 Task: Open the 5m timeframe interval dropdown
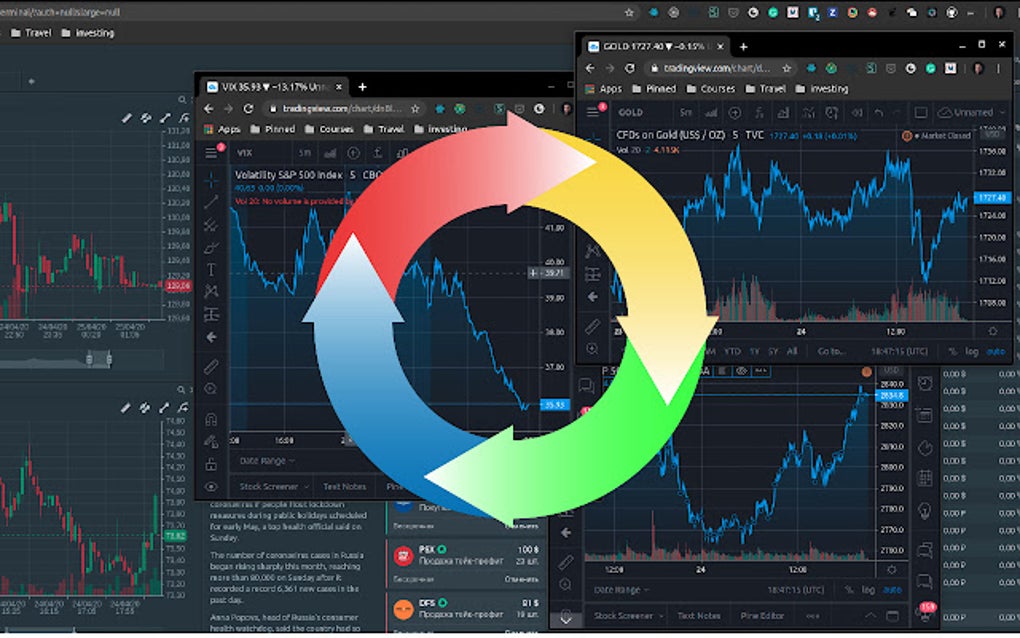(685, 112)
